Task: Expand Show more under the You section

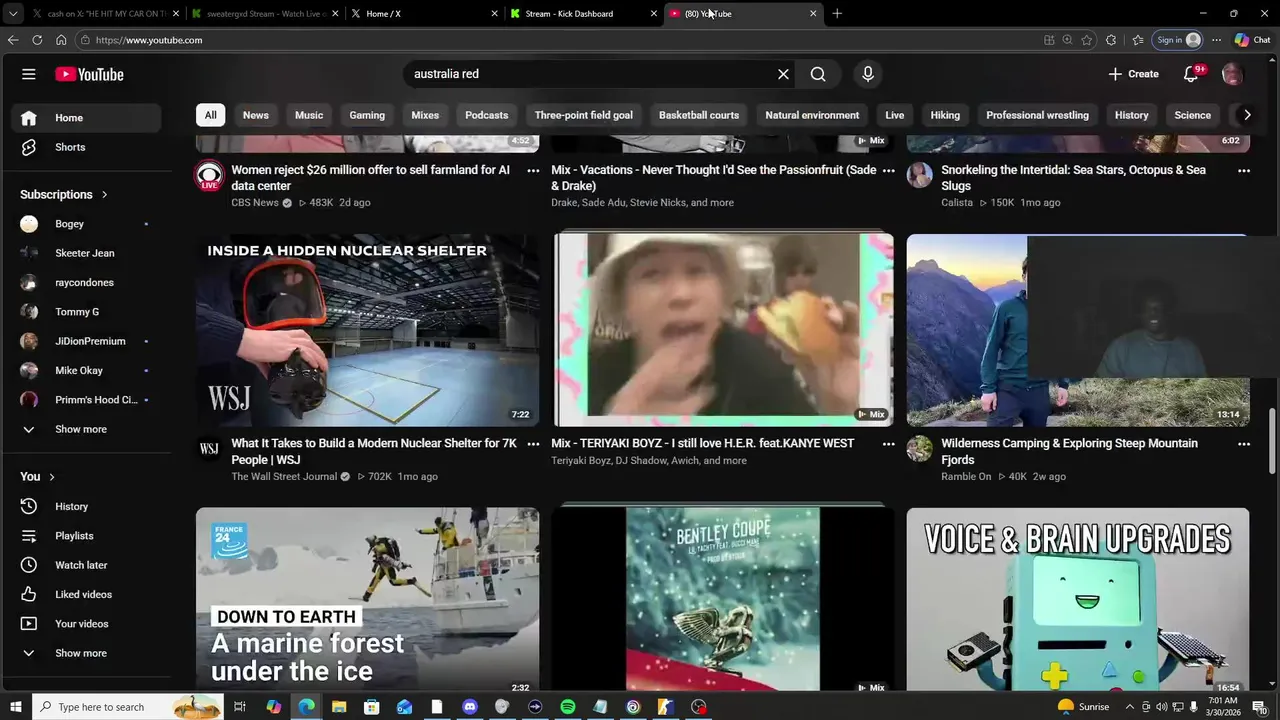Action: 86,653
